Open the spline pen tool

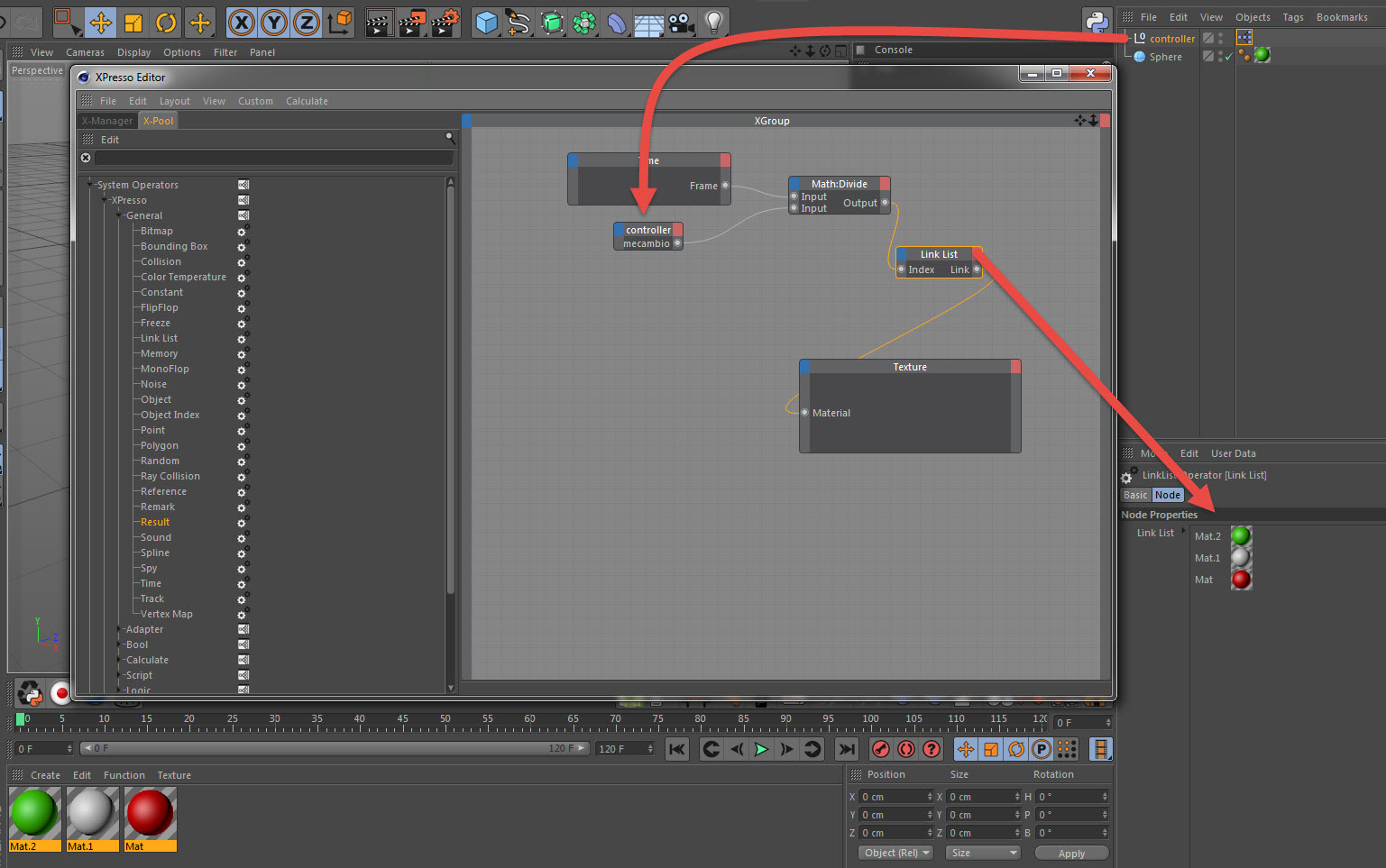point(519,23)
